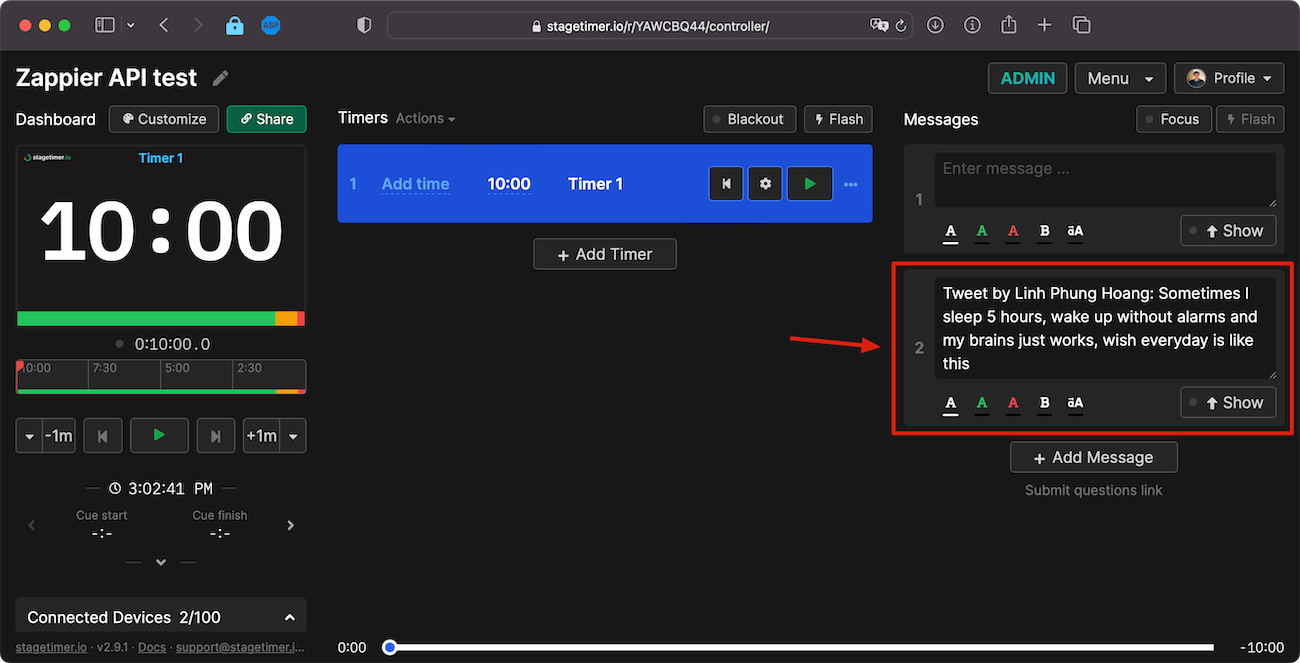Image resolution: width=1300 pixels, height=663 pixels.
Task: Open the Timers Actions dropdown
Action: click(425, 118)
